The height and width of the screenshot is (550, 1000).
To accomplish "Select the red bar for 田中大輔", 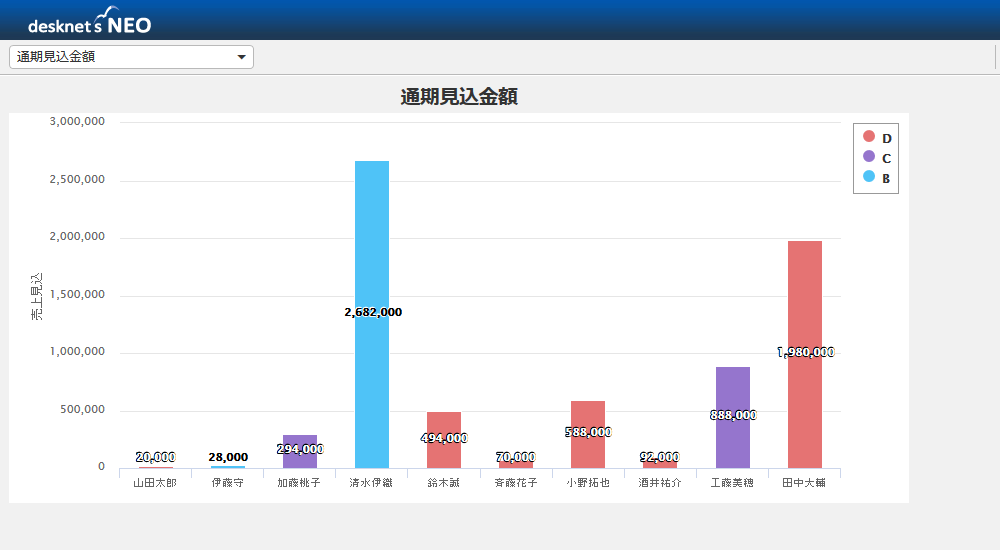I will point(804,300).
